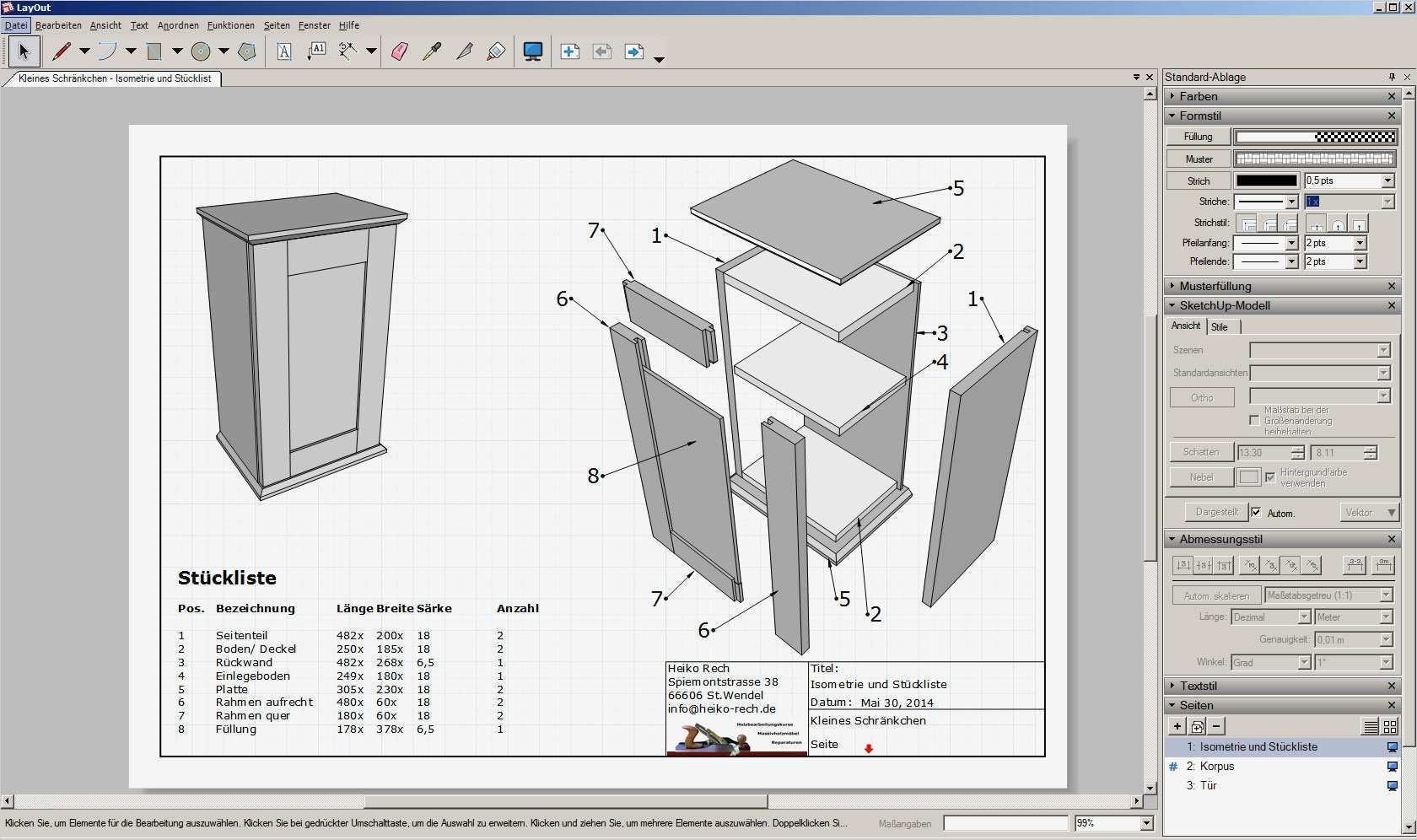Click the Add page toolbar icon
Viewport: 1417px width, 840px height.
[569, 51]
